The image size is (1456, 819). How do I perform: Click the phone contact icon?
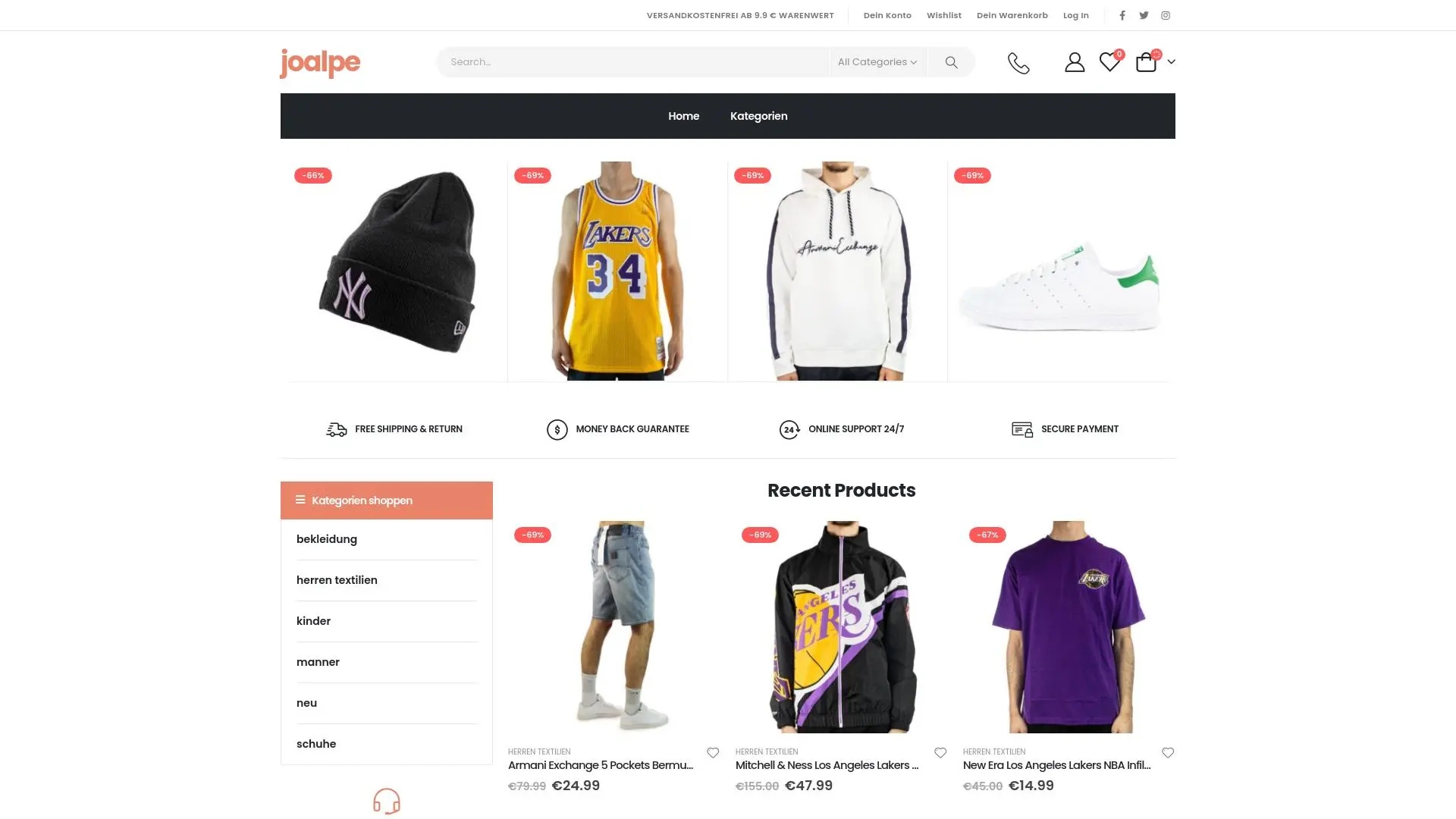1018,62
